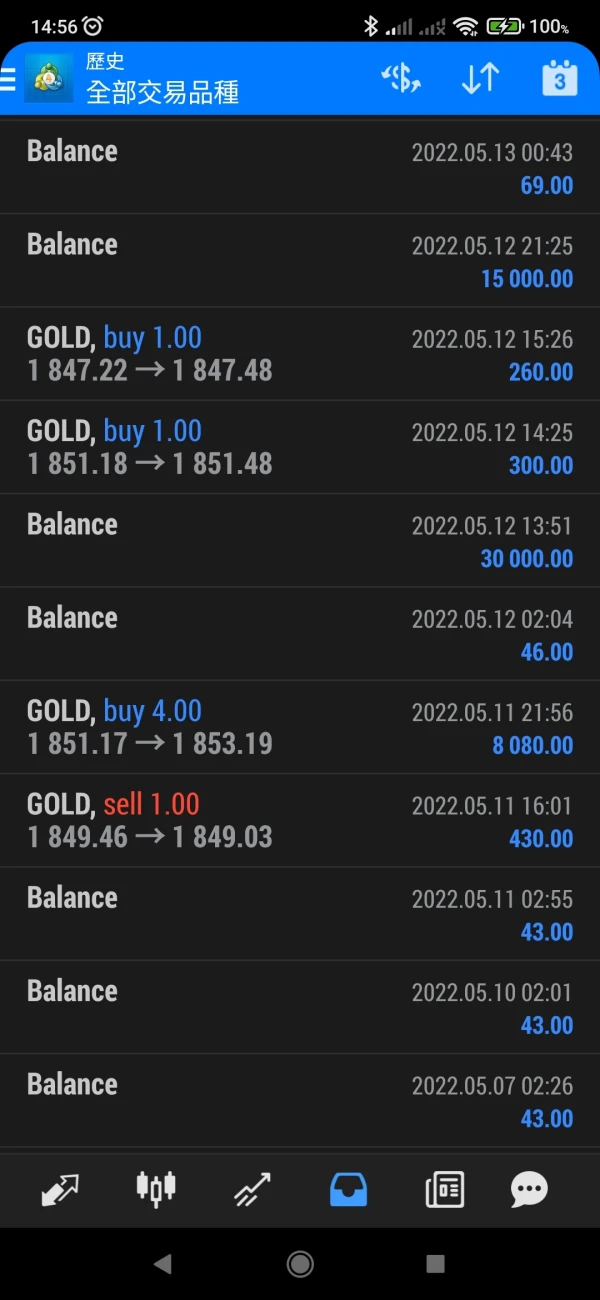Tap the GOLD buy trade with 260.00 profit
Viewport: 600px width, 1300px height.
[300, 354]
